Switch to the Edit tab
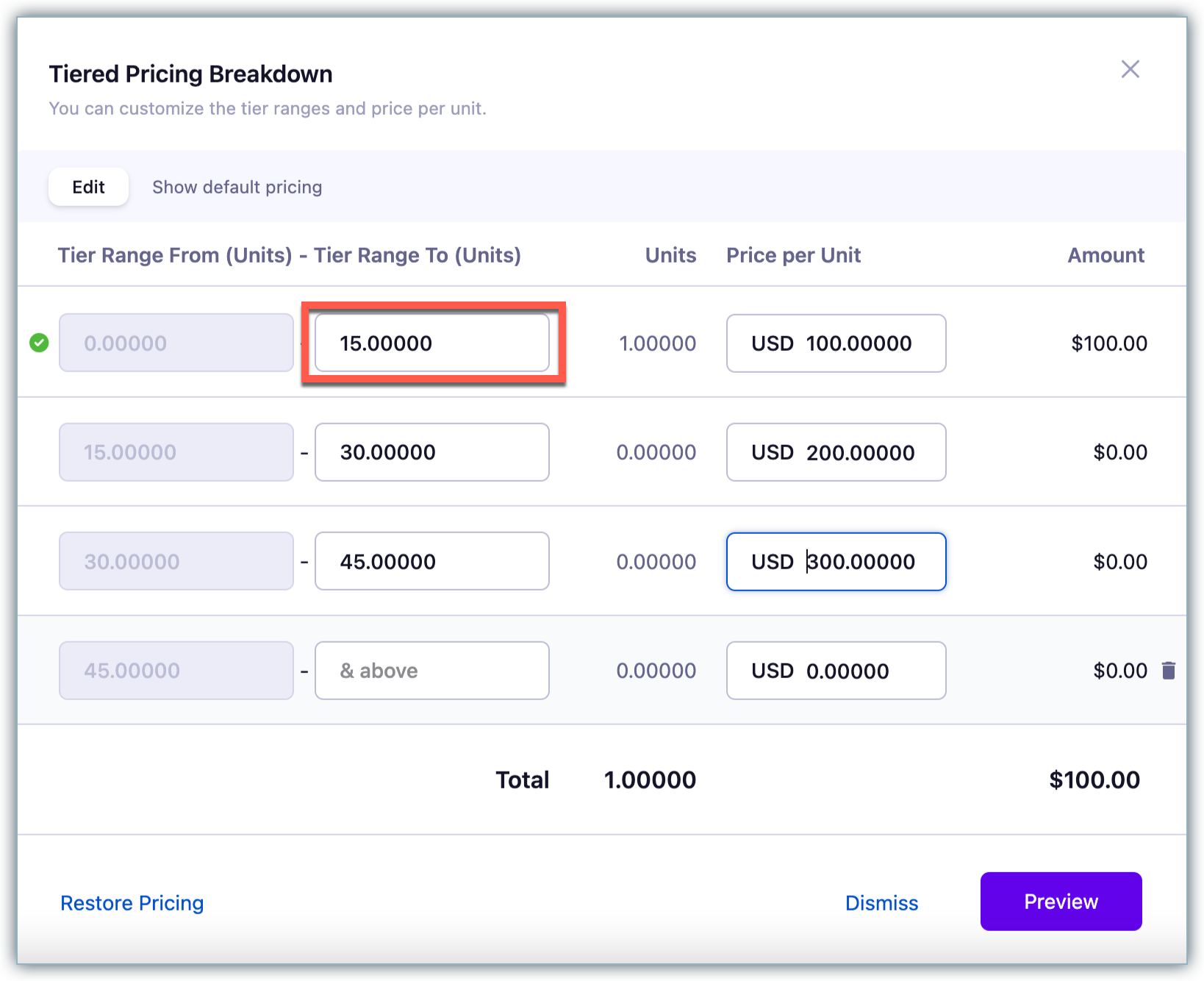Screen dimensions: 1204x981 coord(88,187)
